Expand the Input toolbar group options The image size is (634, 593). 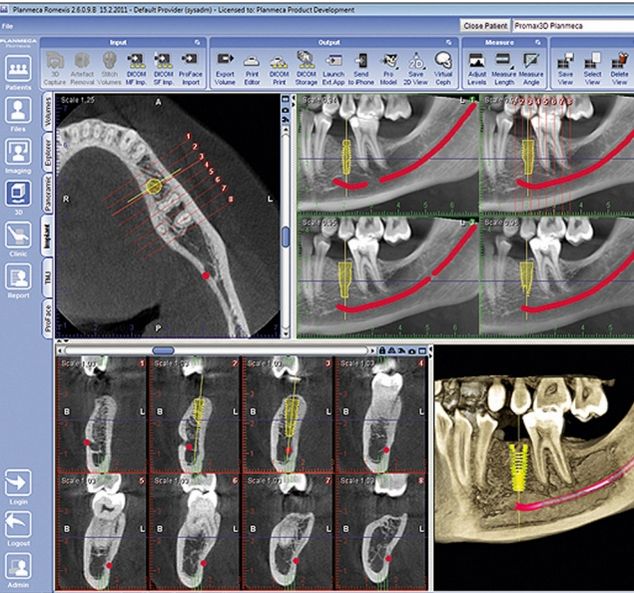[x=197, y=43]
